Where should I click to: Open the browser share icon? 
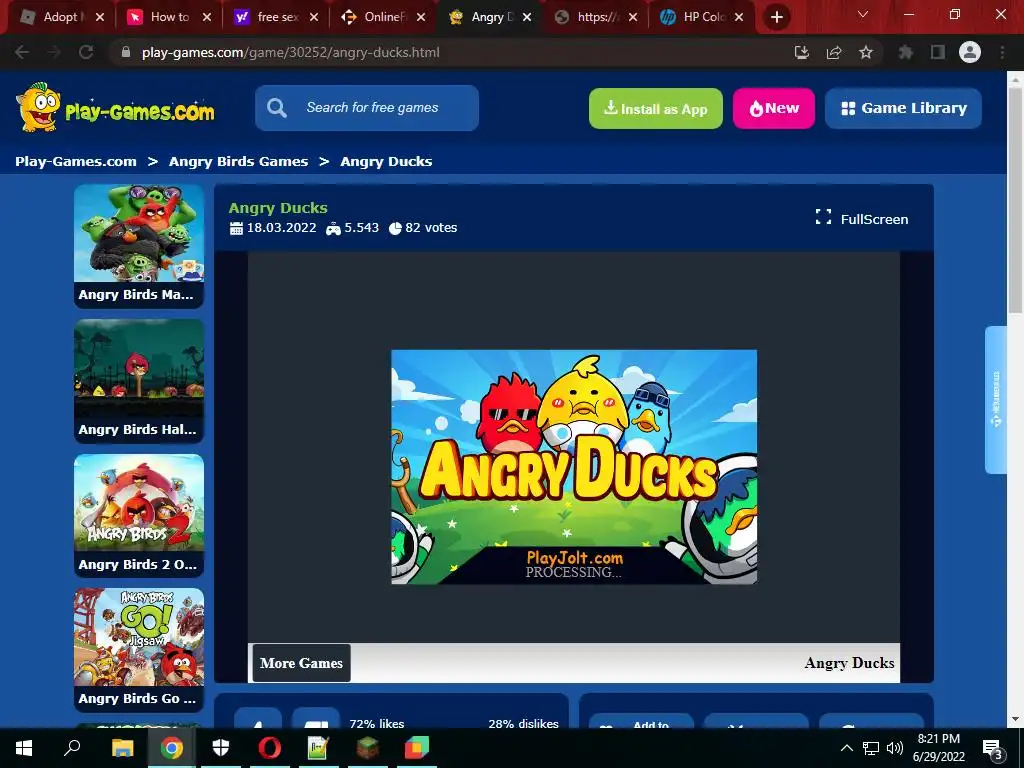(x=834, y=52)
